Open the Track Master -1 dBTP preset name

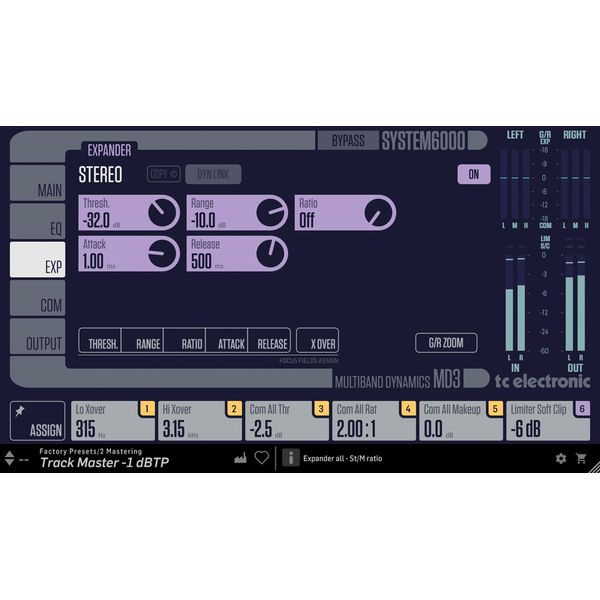104,463
